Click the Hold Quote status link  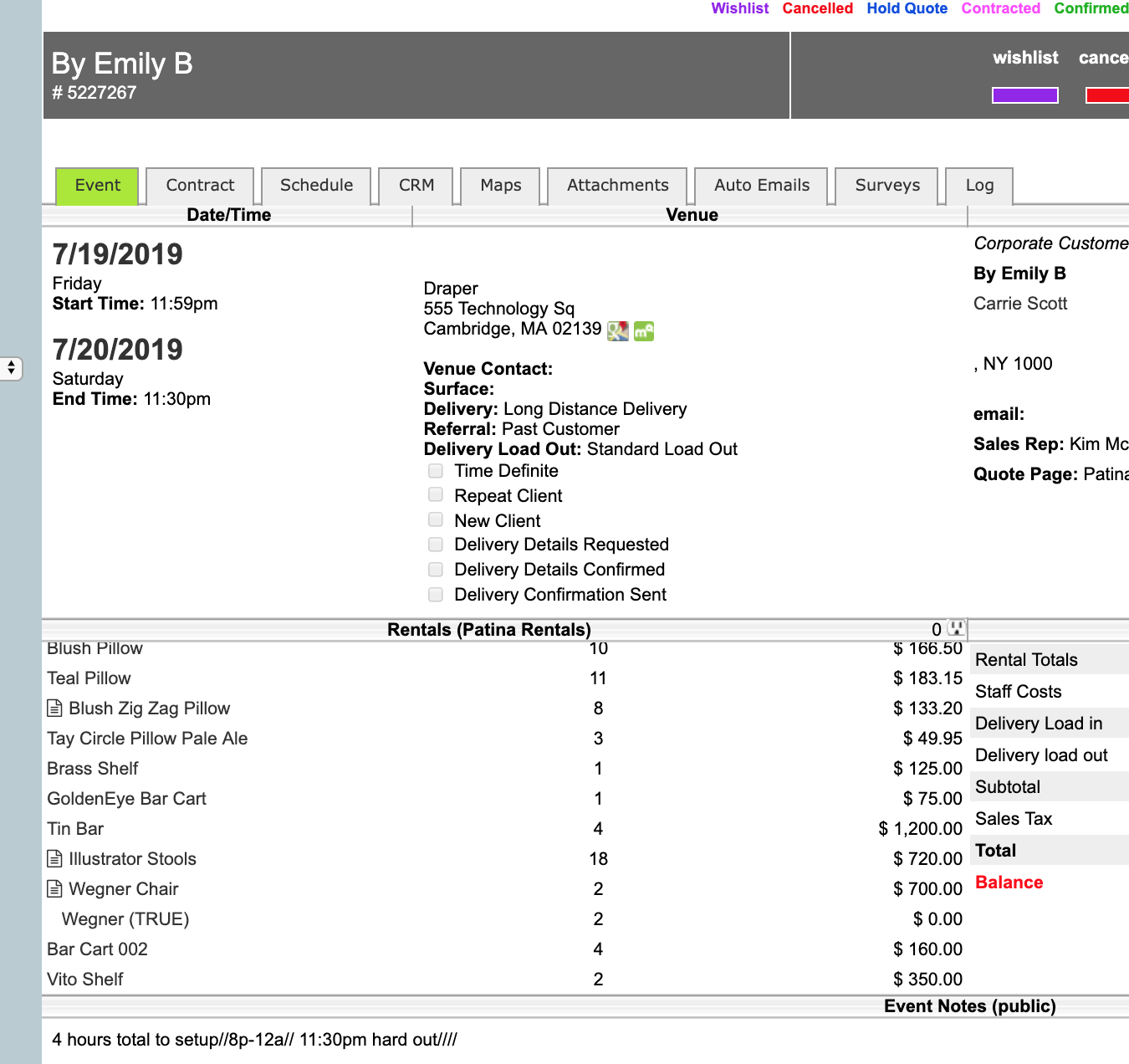[907, 8]
